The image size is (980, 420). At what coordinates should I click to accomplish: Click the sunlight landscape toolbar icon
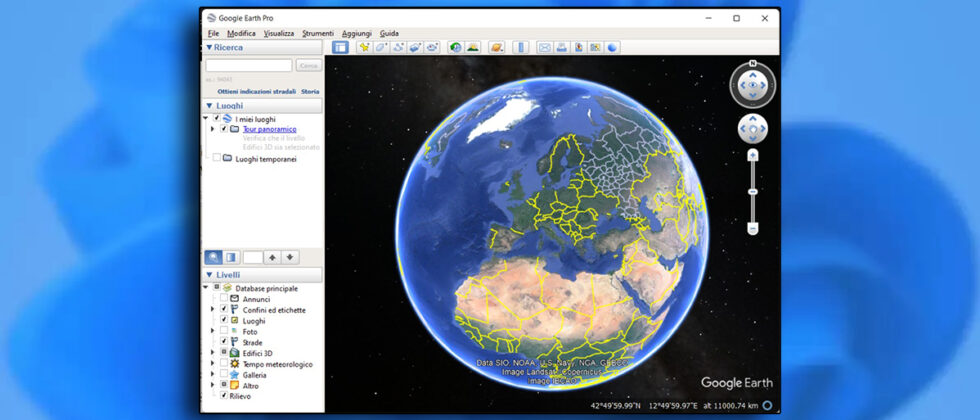coord(473,47)
